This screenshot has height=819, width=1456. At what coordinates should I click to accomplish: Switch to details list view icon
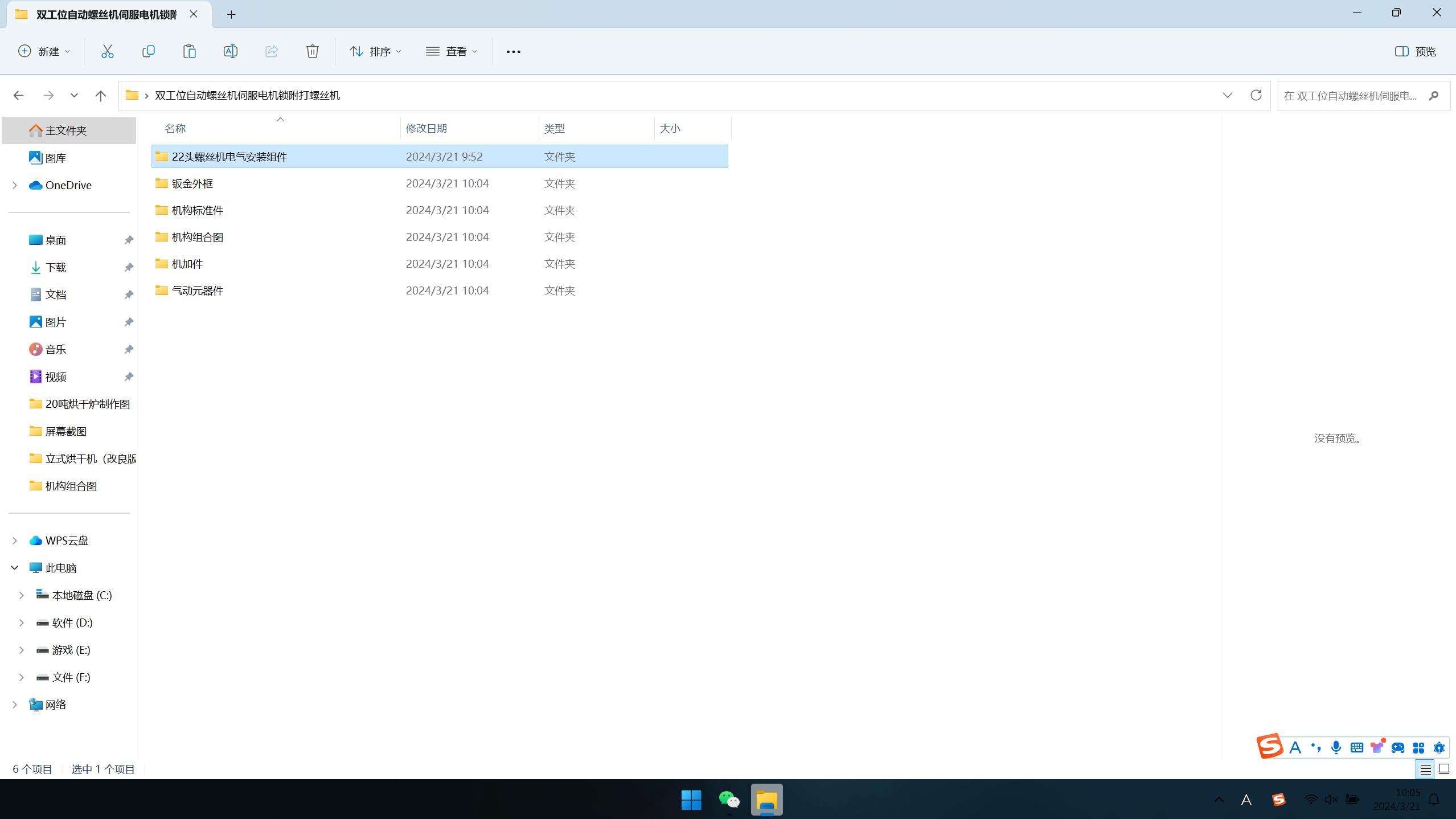click(1425, 769)
